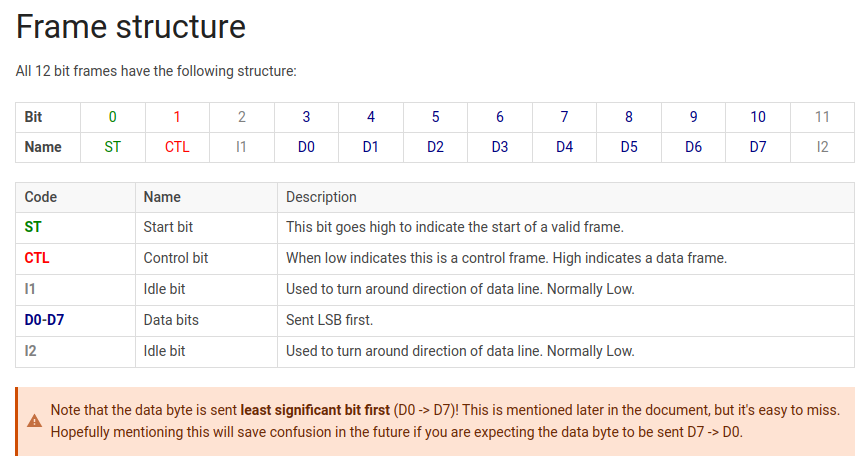
Task: Click bit number 1 in Bit row
Action: pos(177,117)
